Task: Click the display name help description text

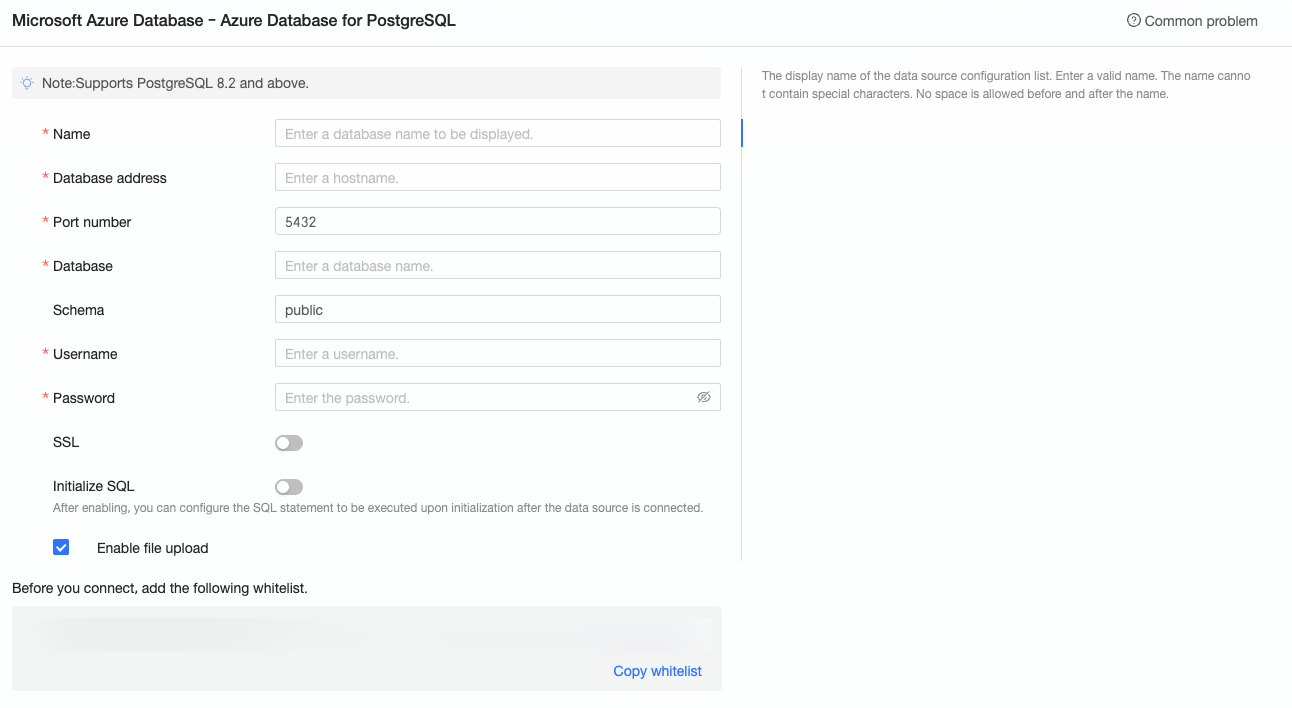Action: coord(1005,85)
